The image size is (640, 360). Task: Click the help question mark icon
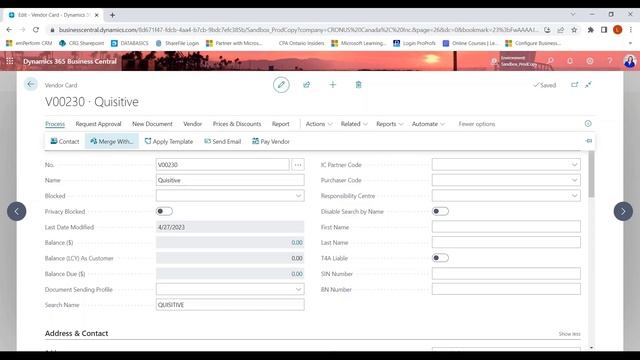609,61
